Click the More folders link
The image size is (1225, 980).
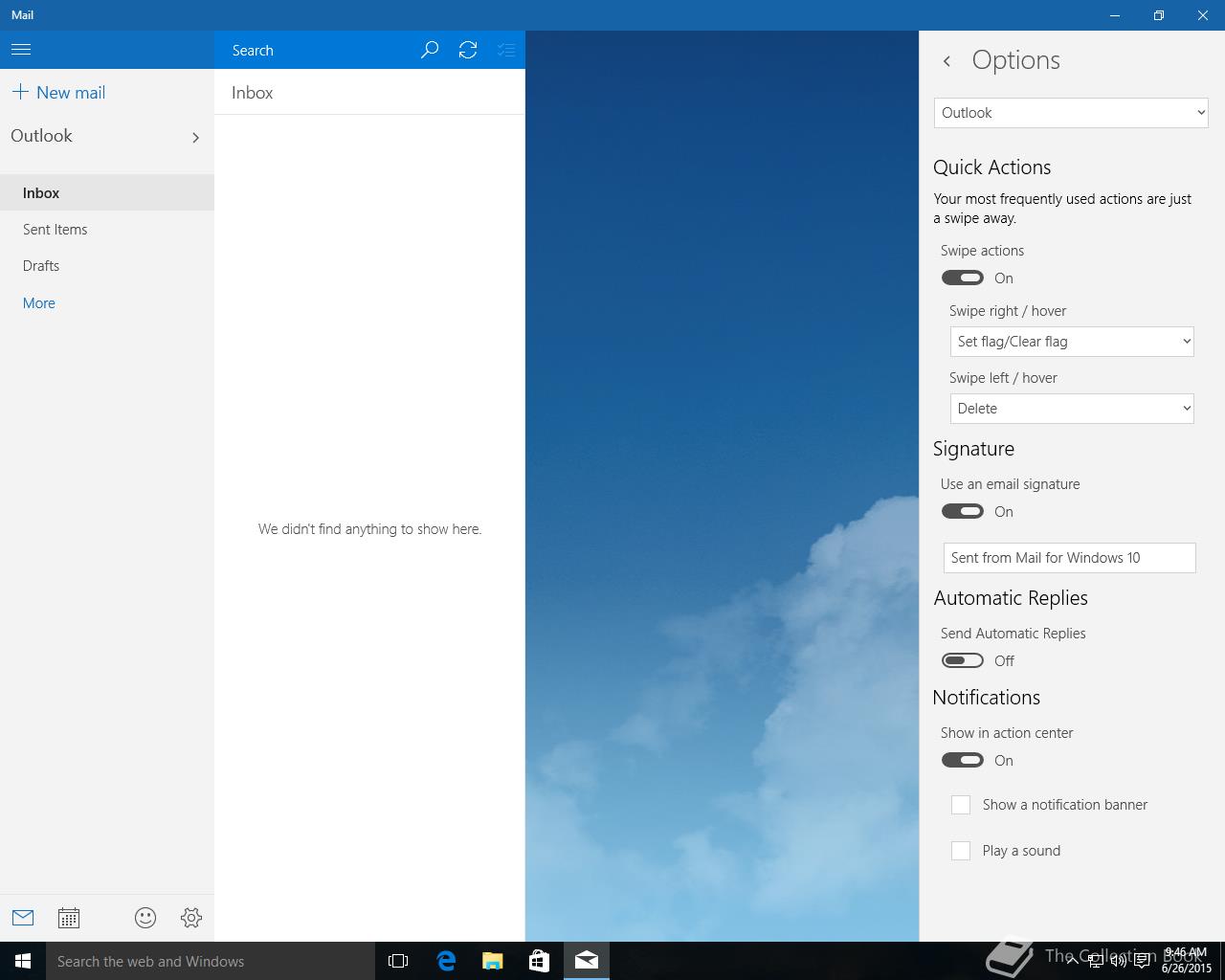pyautogui.click(x=39, y=303)
